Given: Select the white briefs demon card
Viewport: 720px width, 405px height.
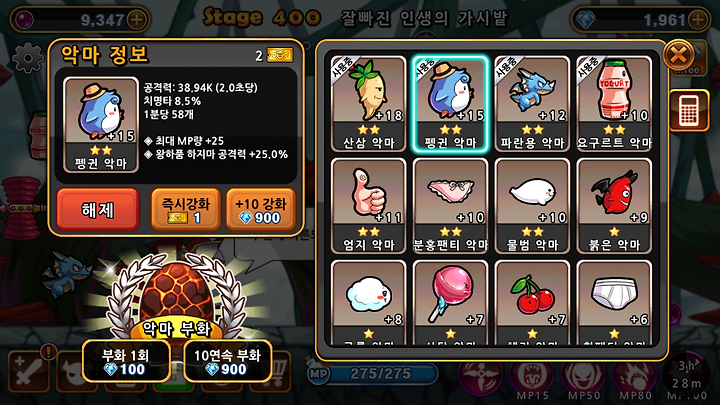Looking at the screenshot, I should [614, 303].
